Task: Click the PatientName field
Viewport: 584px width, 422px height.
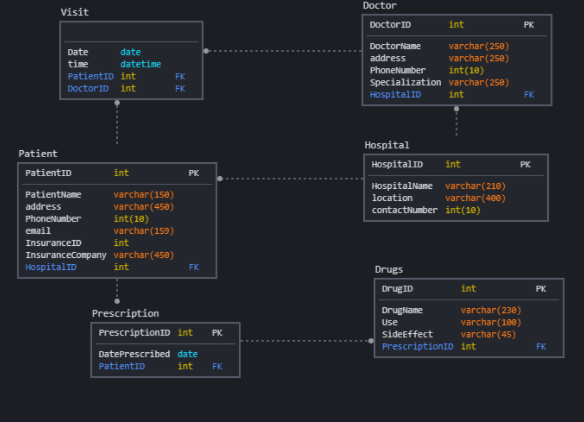Action: pos(53,195)
